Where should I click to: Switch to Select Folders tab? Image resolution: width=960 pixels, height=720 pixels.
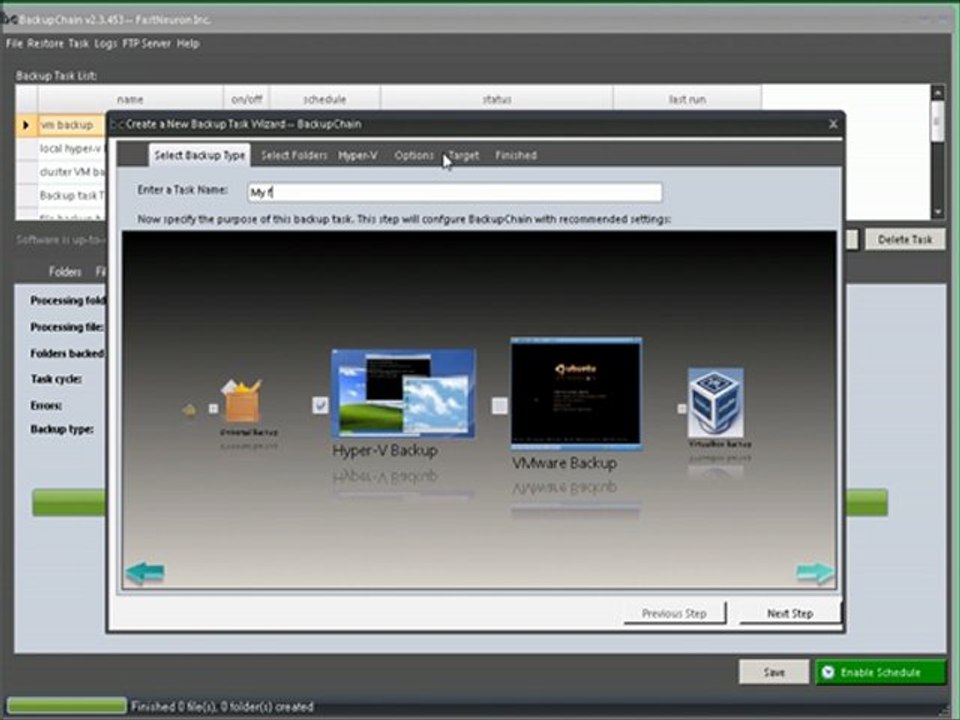point(294,156)
